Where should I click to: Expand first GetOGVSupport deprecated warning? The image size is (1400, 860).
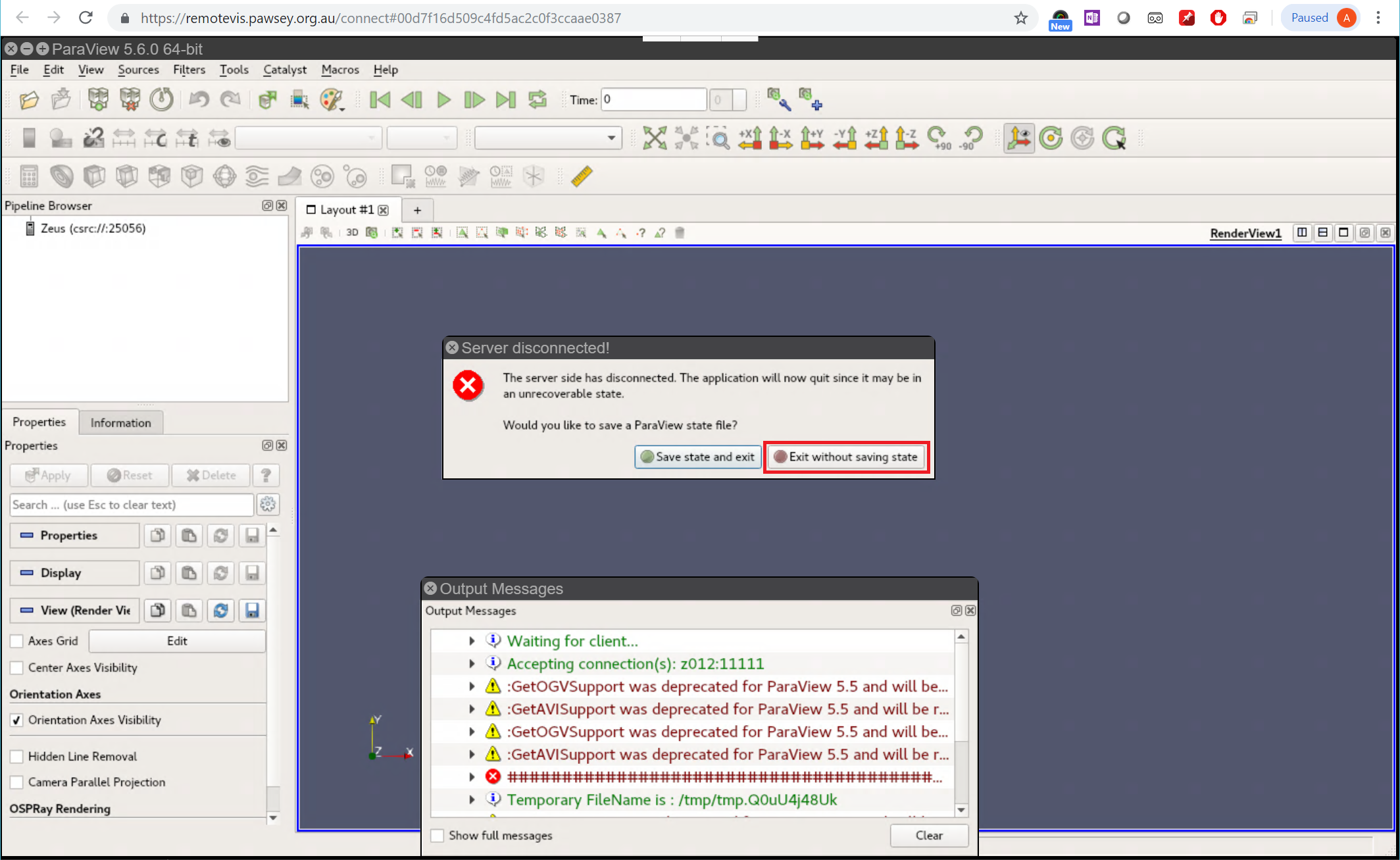(472, 686)
